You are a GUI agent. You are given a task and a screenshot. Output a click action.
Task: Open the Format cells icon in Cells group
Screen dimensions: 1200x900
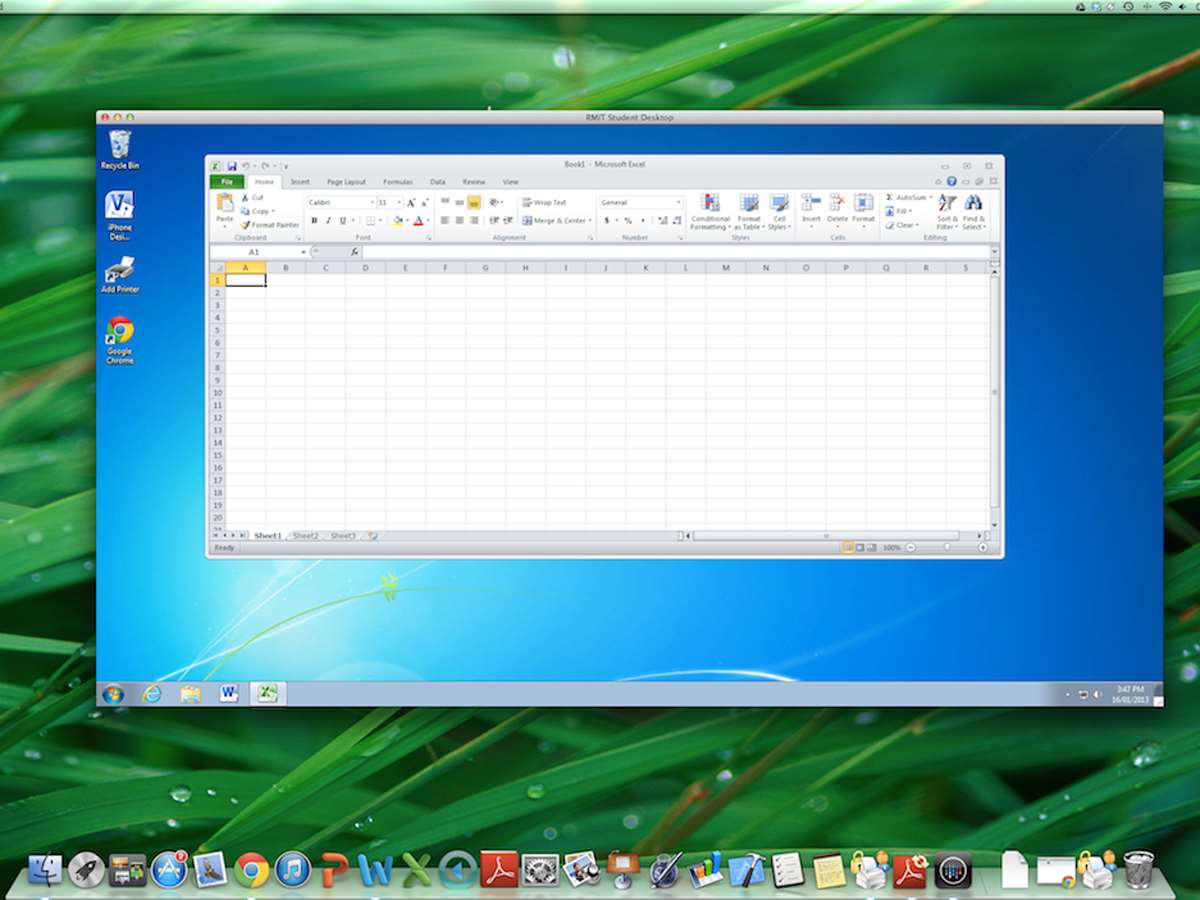864,202
